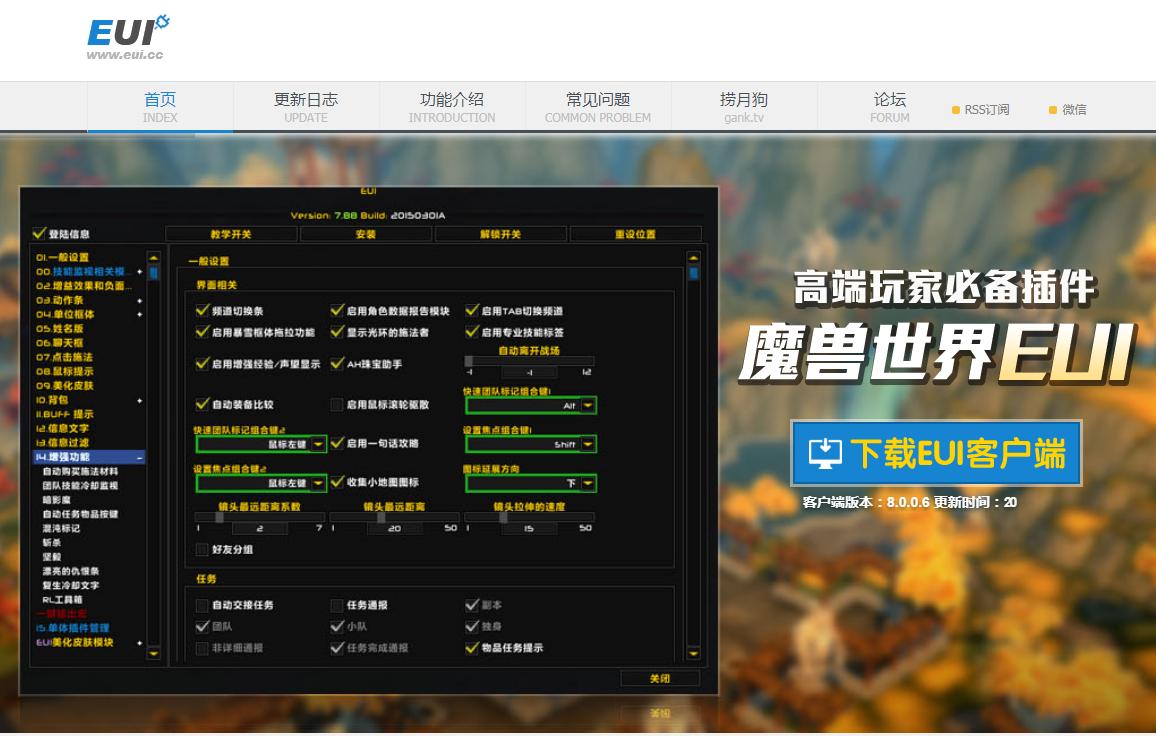This screenshot has height=736, width=1156.
Task: Open the 快速团队标记组合键1 Alt dropdown
Action: point(531,405)
